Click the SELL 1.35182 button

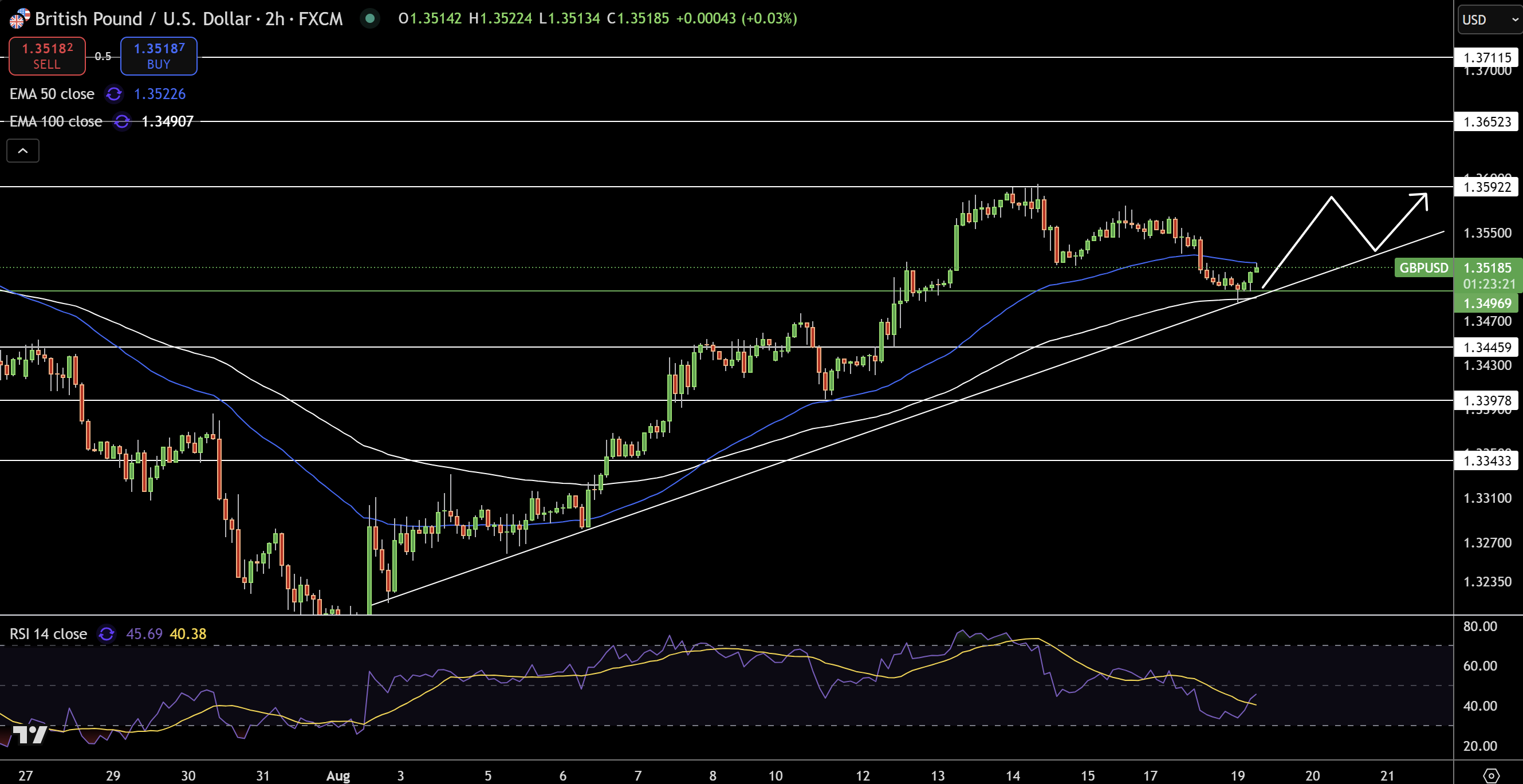tap(48, 56)
